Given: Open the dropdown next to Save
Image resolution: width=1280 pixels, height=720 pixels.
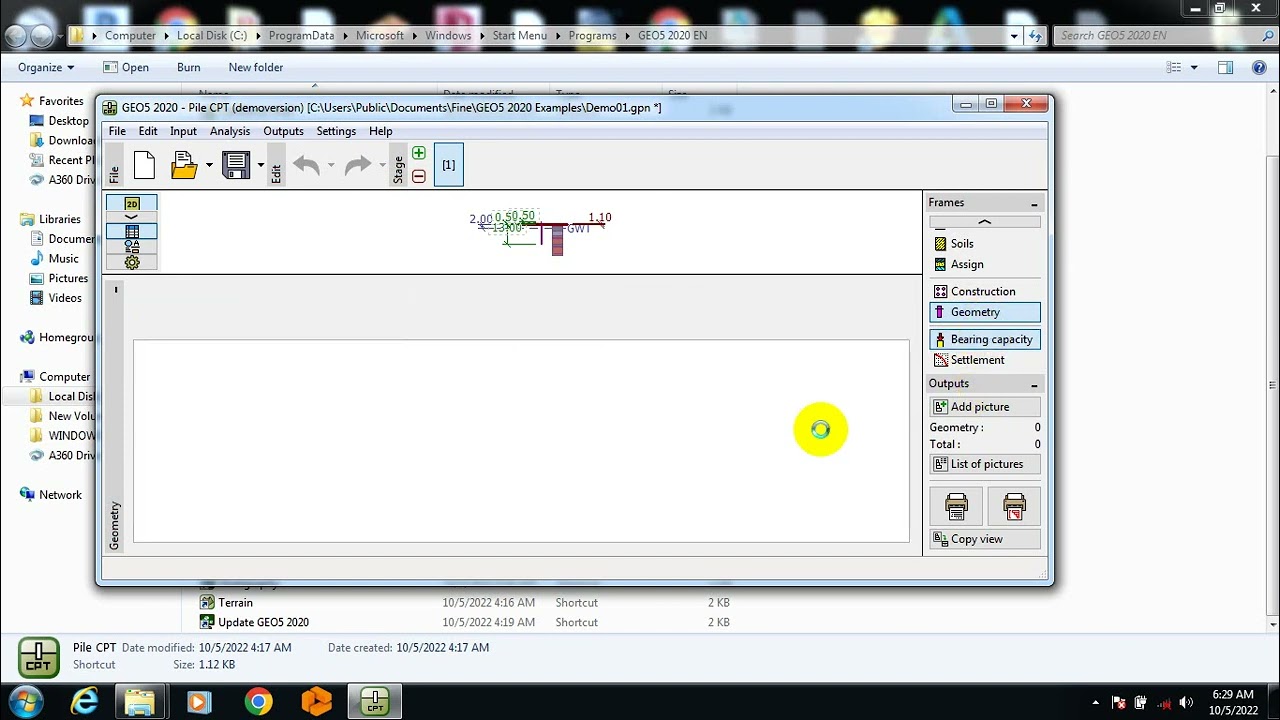Looking at the screenshot, I should (261, 165).
